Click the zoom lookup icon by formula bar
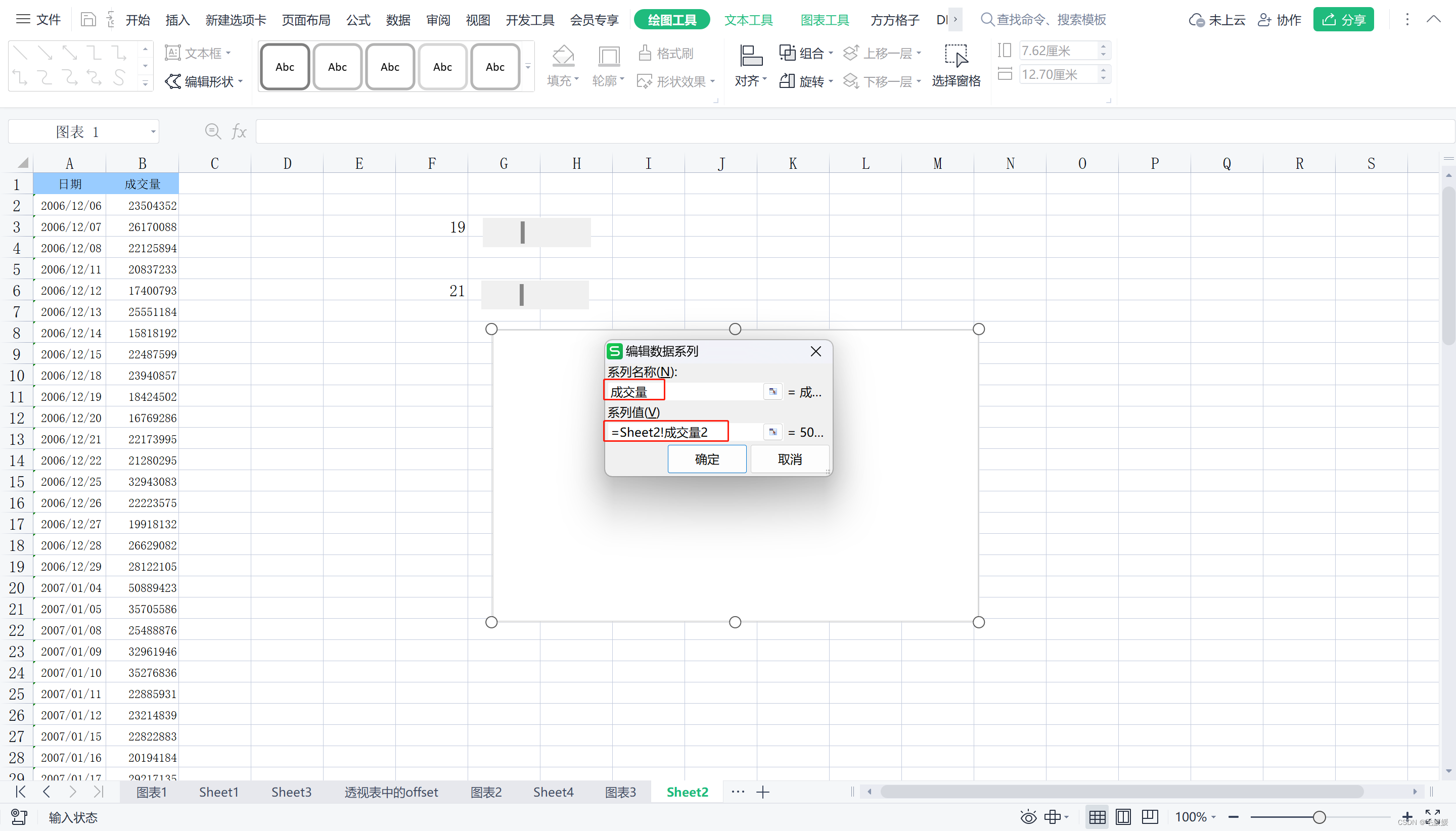This screenshot has height=831, width=1456. point(213,131)
